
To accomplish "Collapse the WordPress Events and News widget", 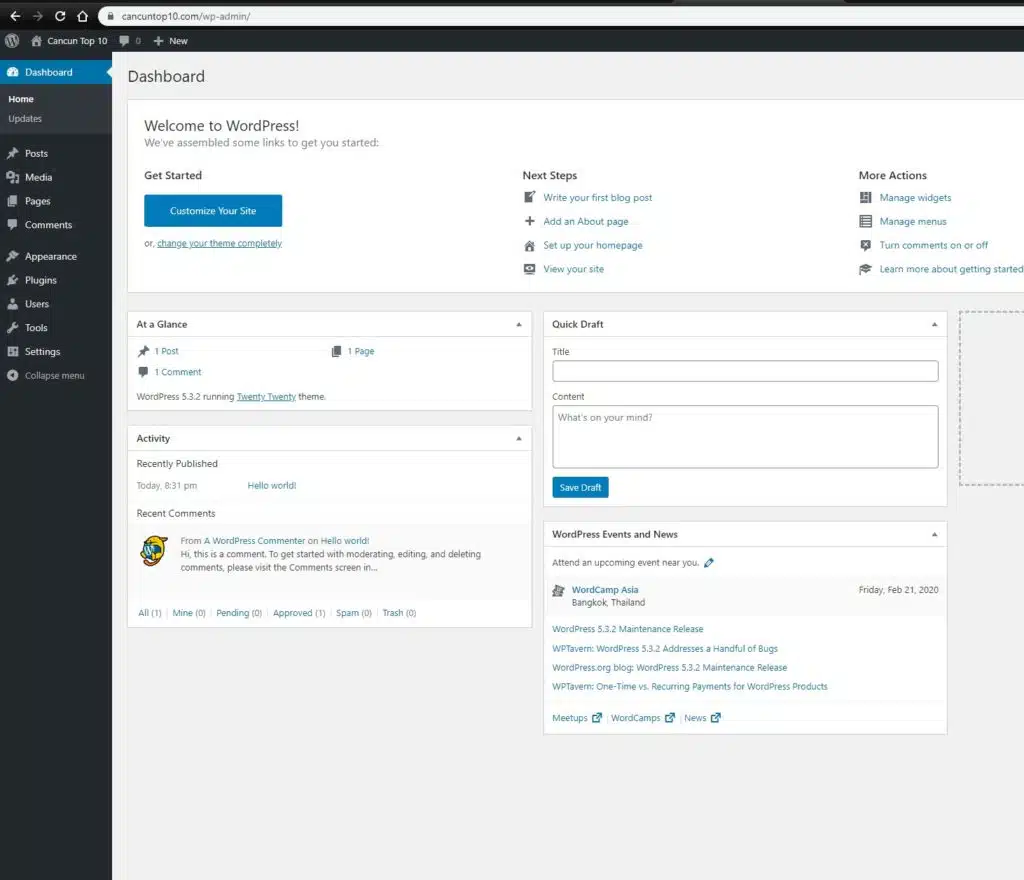I will 935,535.
